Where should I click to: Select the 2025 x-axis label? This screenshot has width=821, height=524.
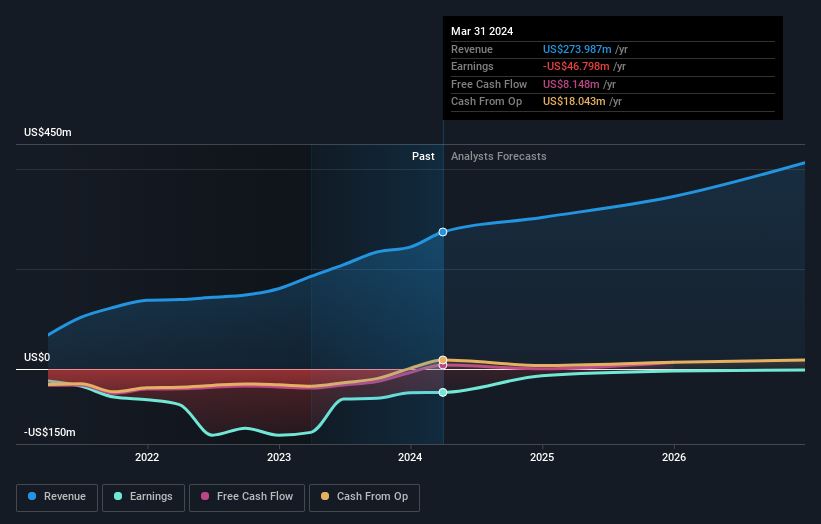click(x=542, y=458)
